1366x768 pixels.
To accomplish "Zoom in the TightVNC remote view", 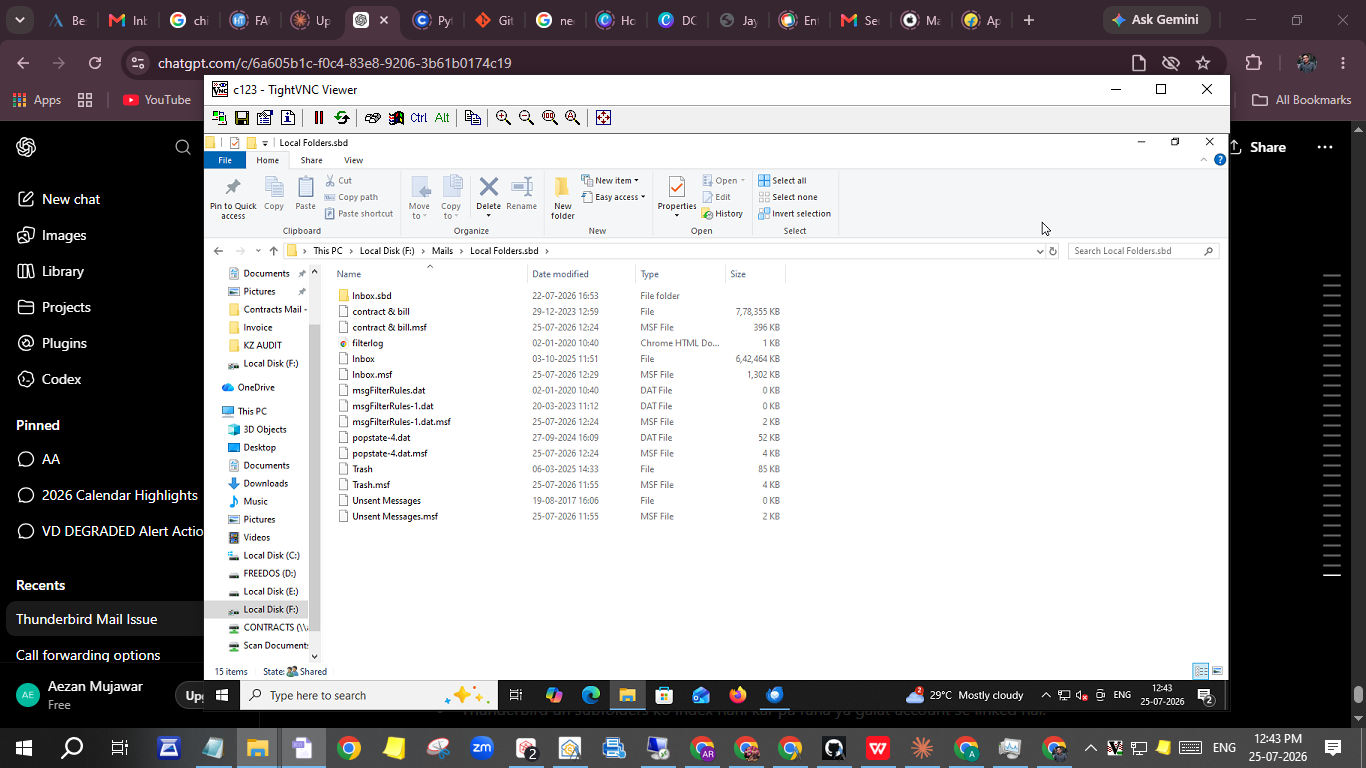I will pos(503,118).
